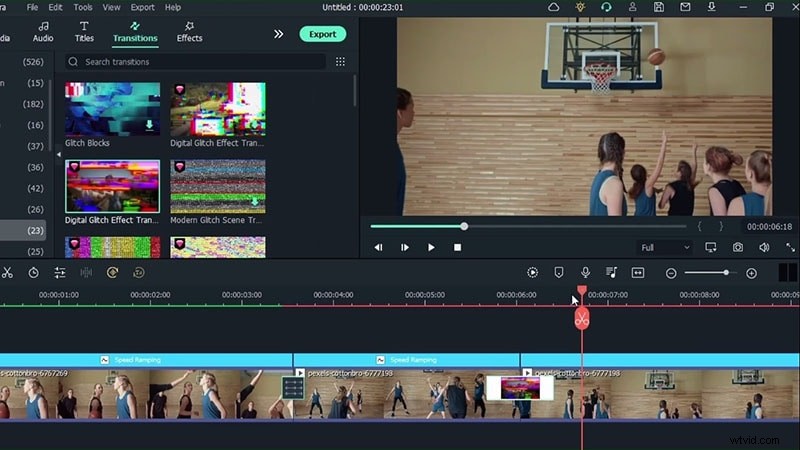Click the transition between first two clips
Image resolution: width=800 pixels, height=450 pixels.
[293, 389]
